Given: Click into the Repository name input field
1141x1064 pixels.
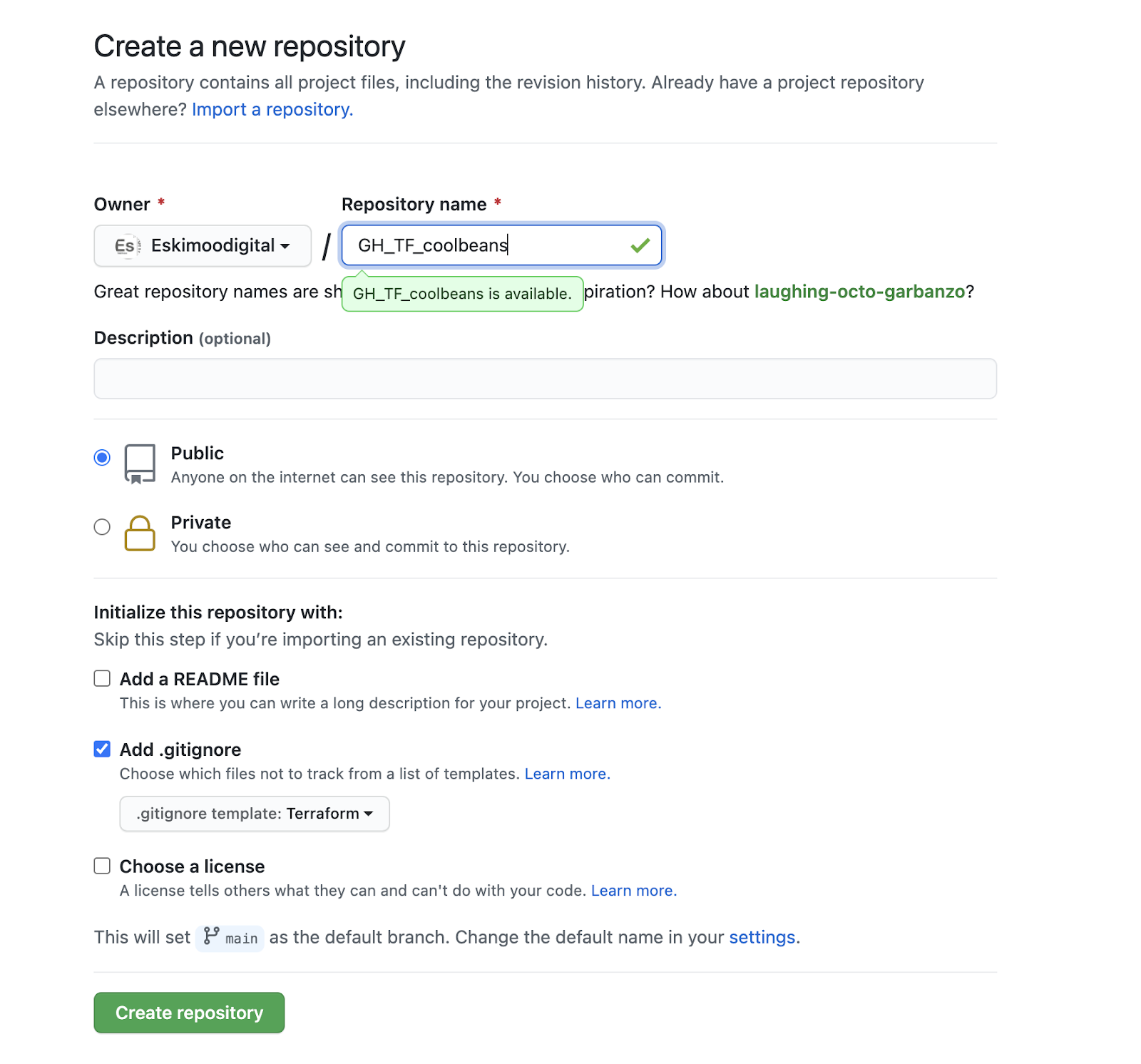Looking at the screenshot, I should tap(501, 245).
